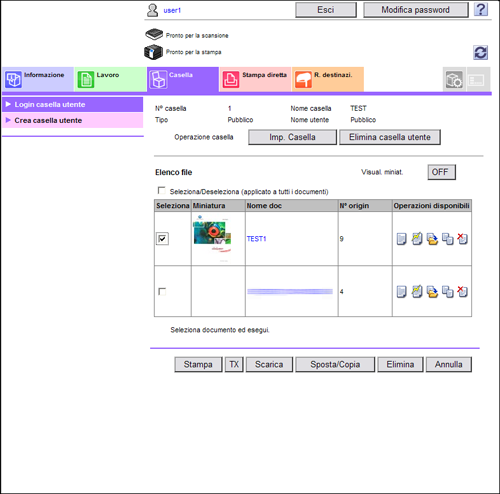Click the Operazioni disponibili column header

[x=432, y=206]
